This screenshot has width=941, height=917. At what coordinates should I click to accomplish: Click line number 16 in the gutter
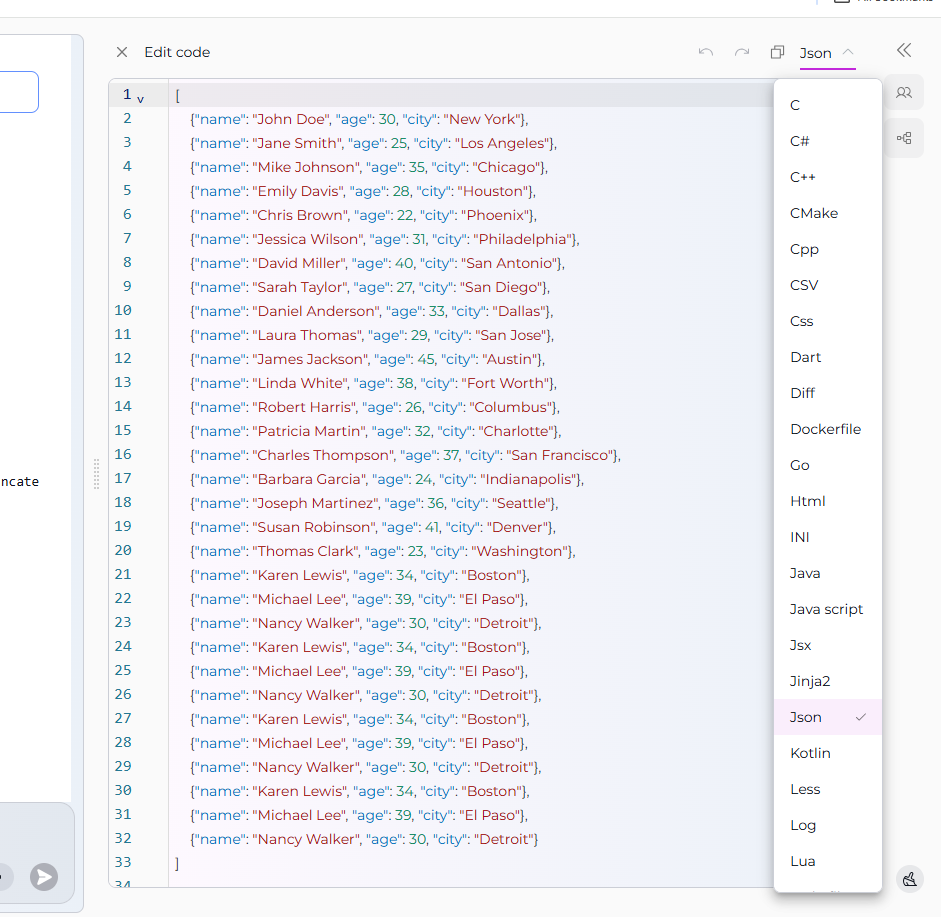[x=123, y=455]
